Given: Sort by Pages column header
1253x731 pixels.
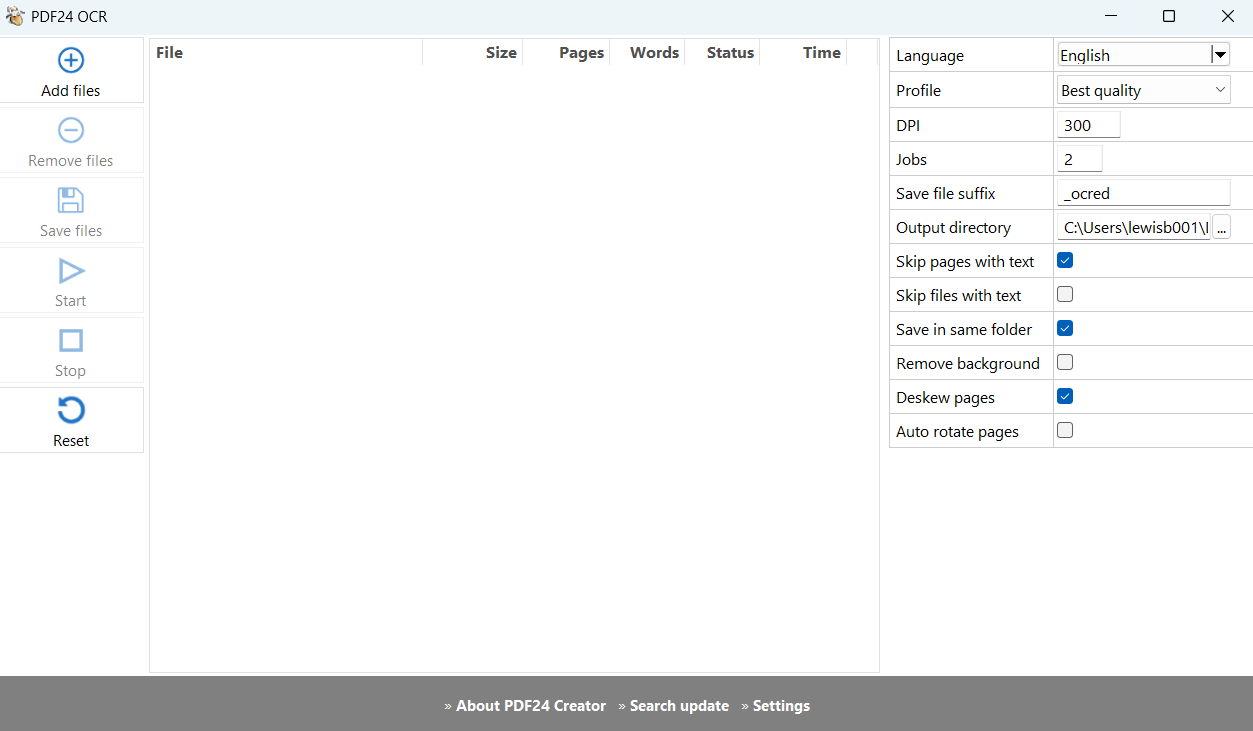Looking at the screenshot, I should (566, 53).
